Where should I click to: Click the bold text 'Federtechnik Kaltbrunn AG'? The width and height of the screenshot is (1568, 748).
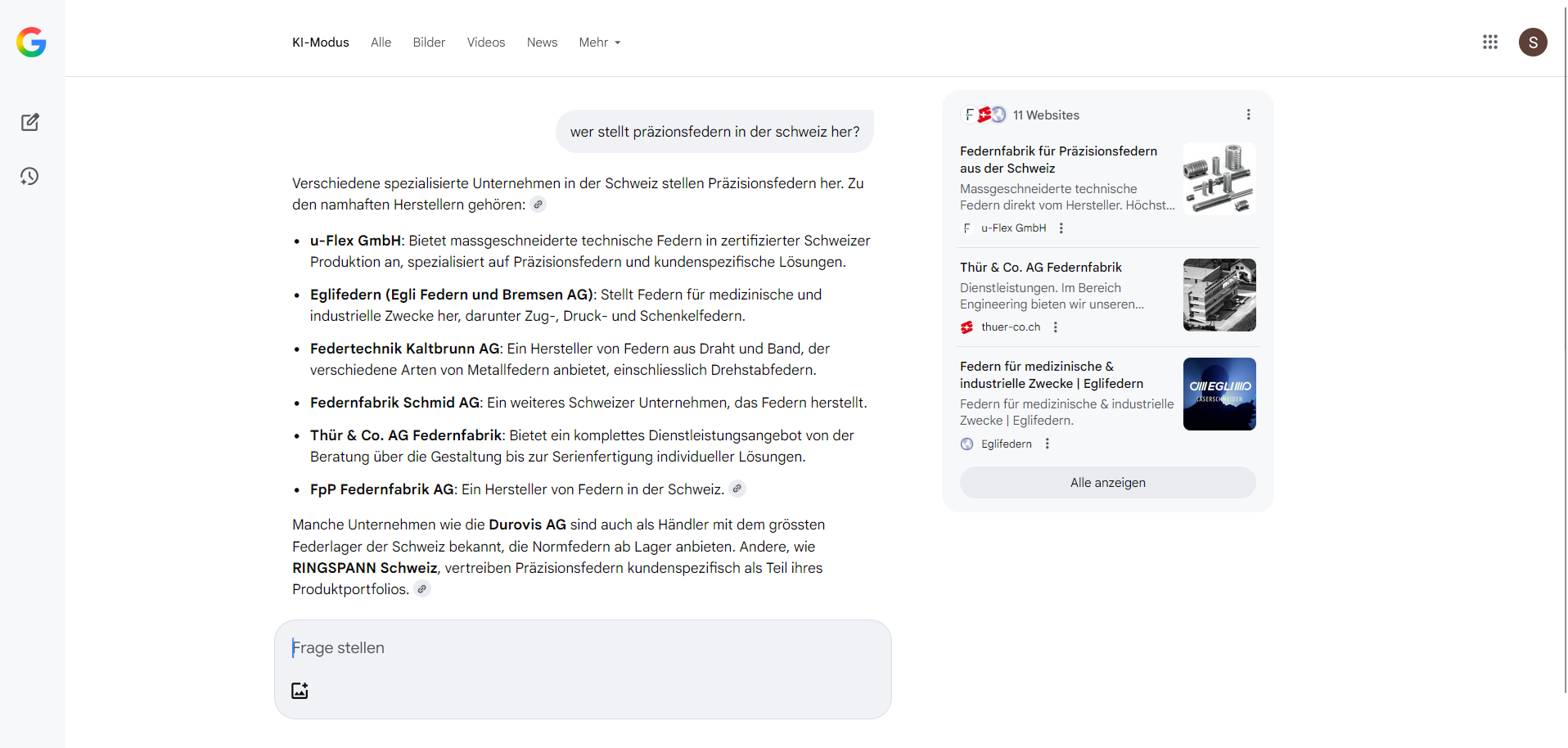click(x=404, y=349)
